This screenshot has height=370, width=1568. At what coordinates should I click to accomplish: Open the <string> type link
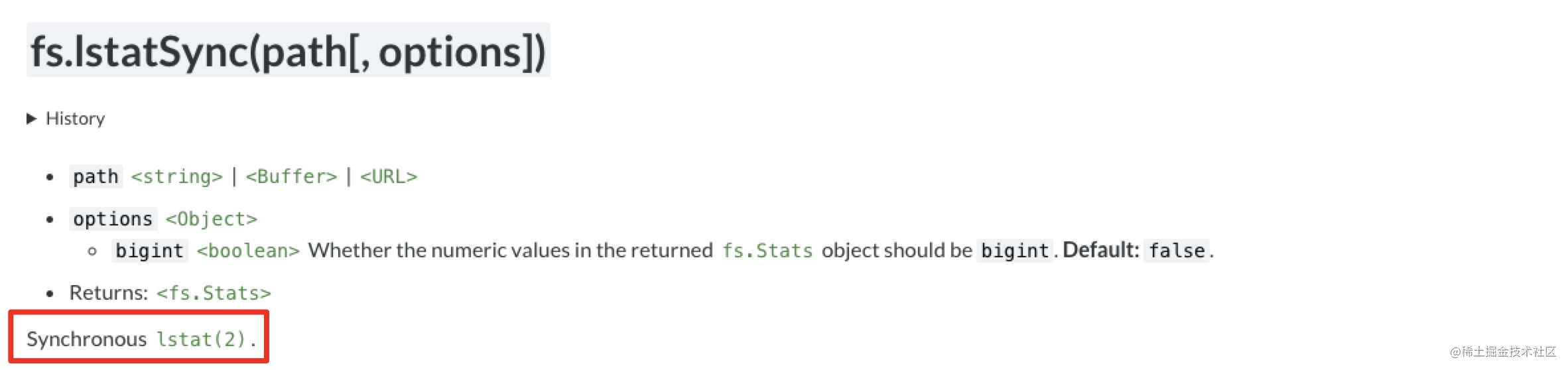pos(177,176)
